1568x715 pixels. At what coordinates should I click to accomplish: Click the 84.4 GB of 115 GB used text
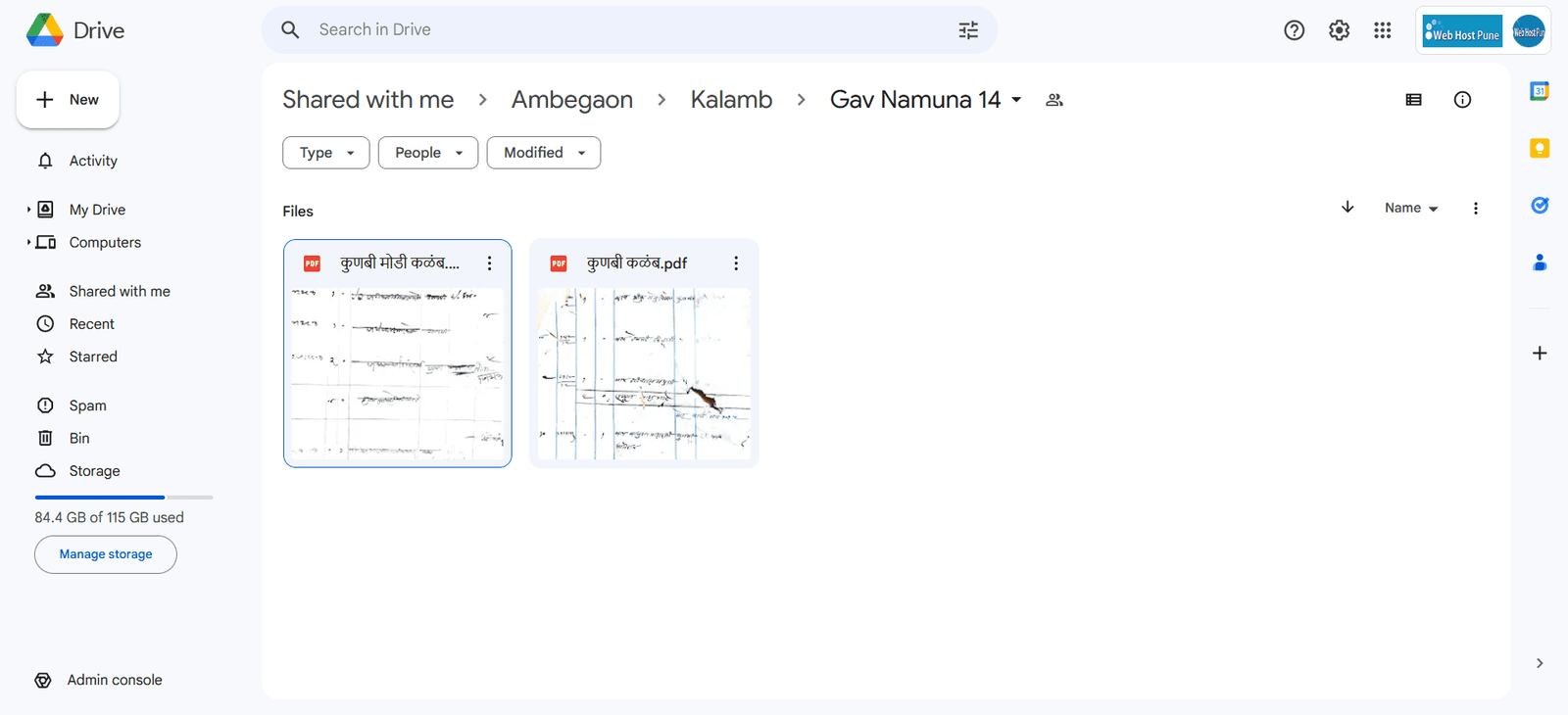click(x=110, y=517)
